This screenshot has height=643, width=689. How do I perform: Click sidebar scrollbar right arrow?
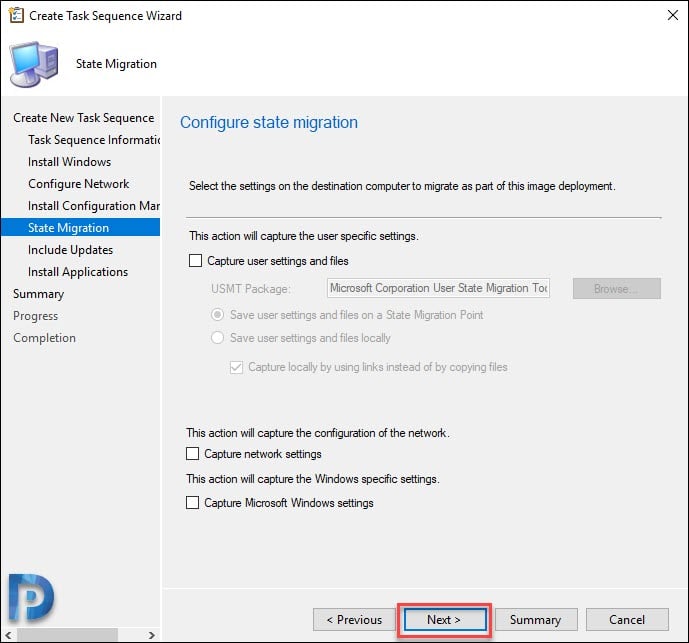[152, 635]
